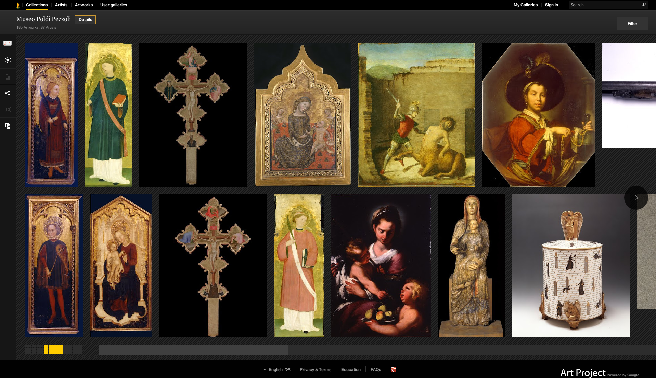Open the octagonal portrait with feathered hat
The width and height of the screenshot is (656, 378).
click(x=538, y=115)
